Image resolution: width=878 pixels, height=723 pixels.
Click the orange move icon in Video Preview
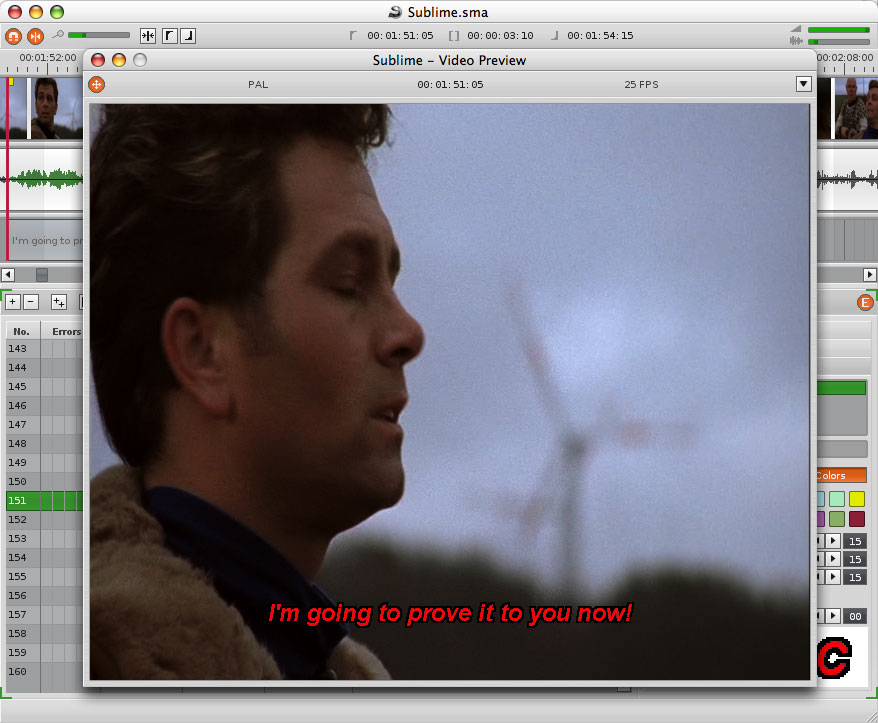point(96,85)
